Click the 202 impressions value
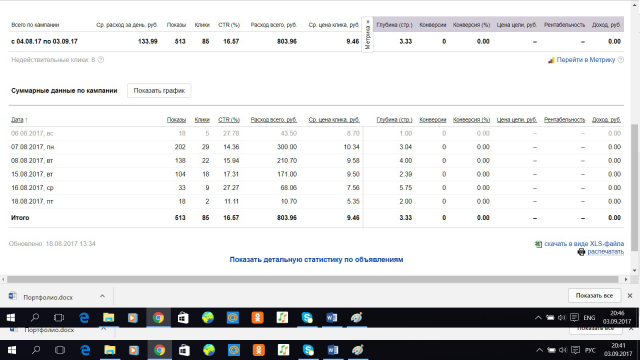This screenshot has height=360, width=640. coord(180,147)
